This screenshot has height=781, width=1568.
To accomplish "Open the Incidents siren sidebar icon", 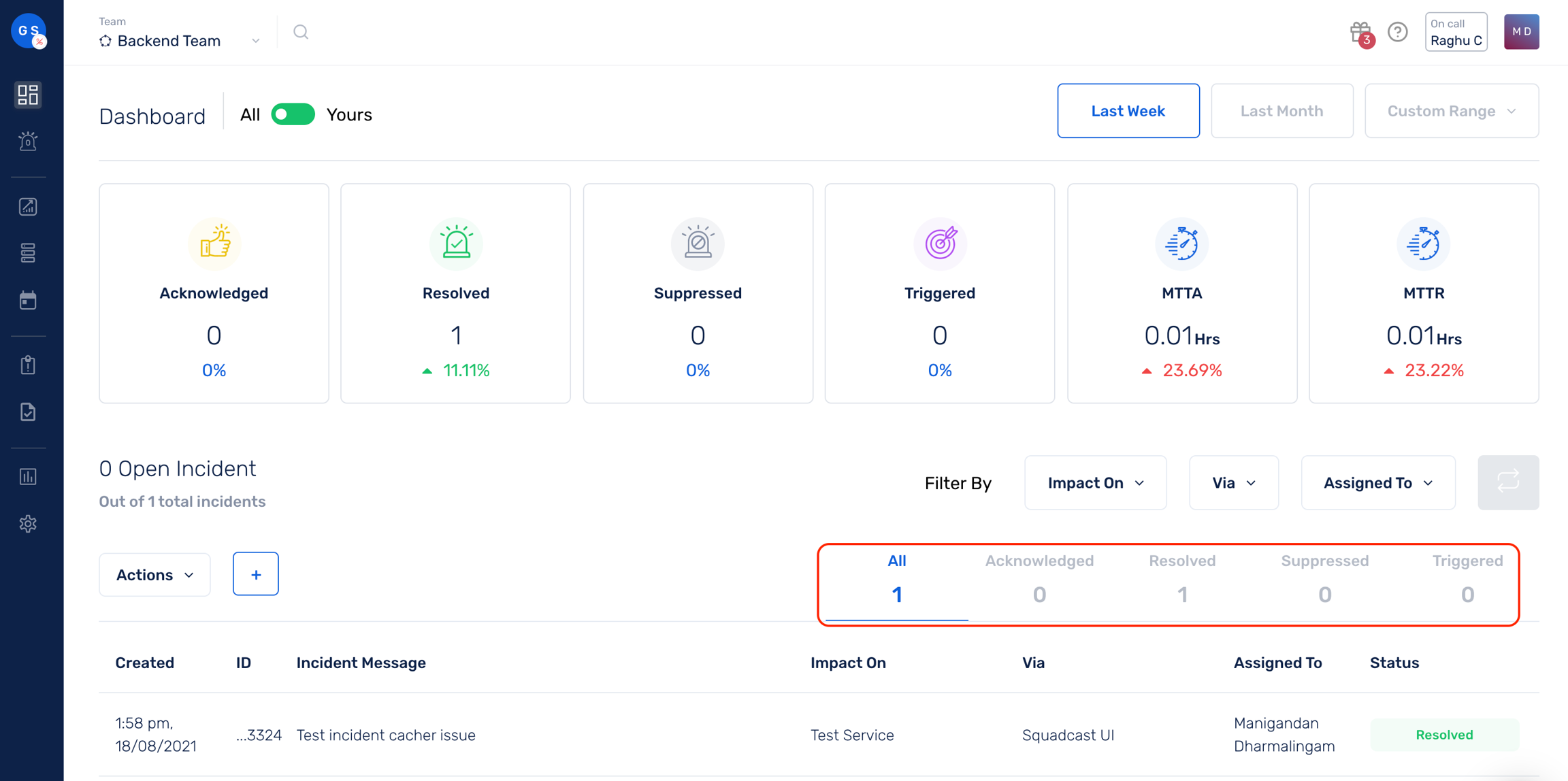I will click(x=28, y=141).
